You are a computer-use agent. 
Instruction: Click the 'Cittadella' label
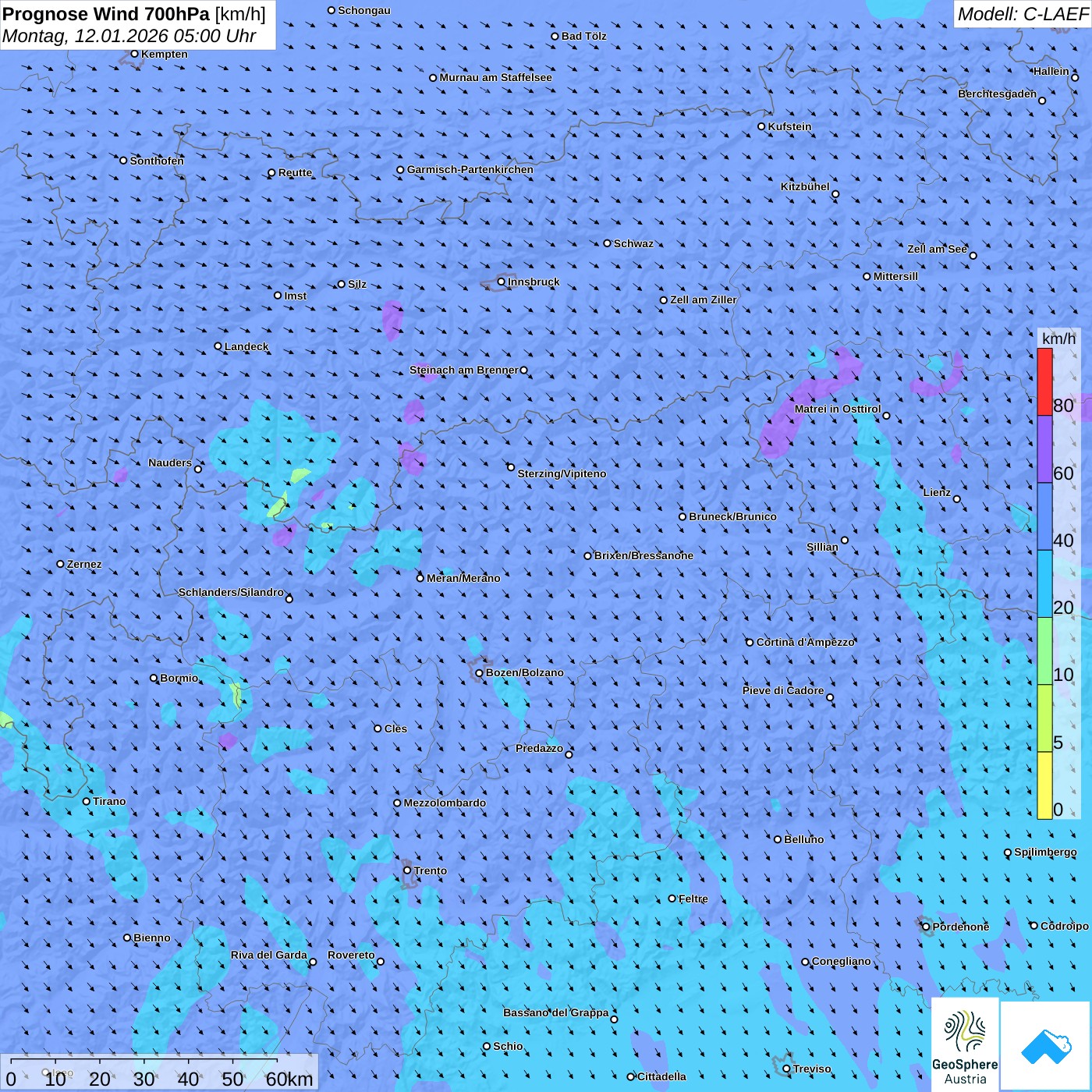pos(661,1076)
